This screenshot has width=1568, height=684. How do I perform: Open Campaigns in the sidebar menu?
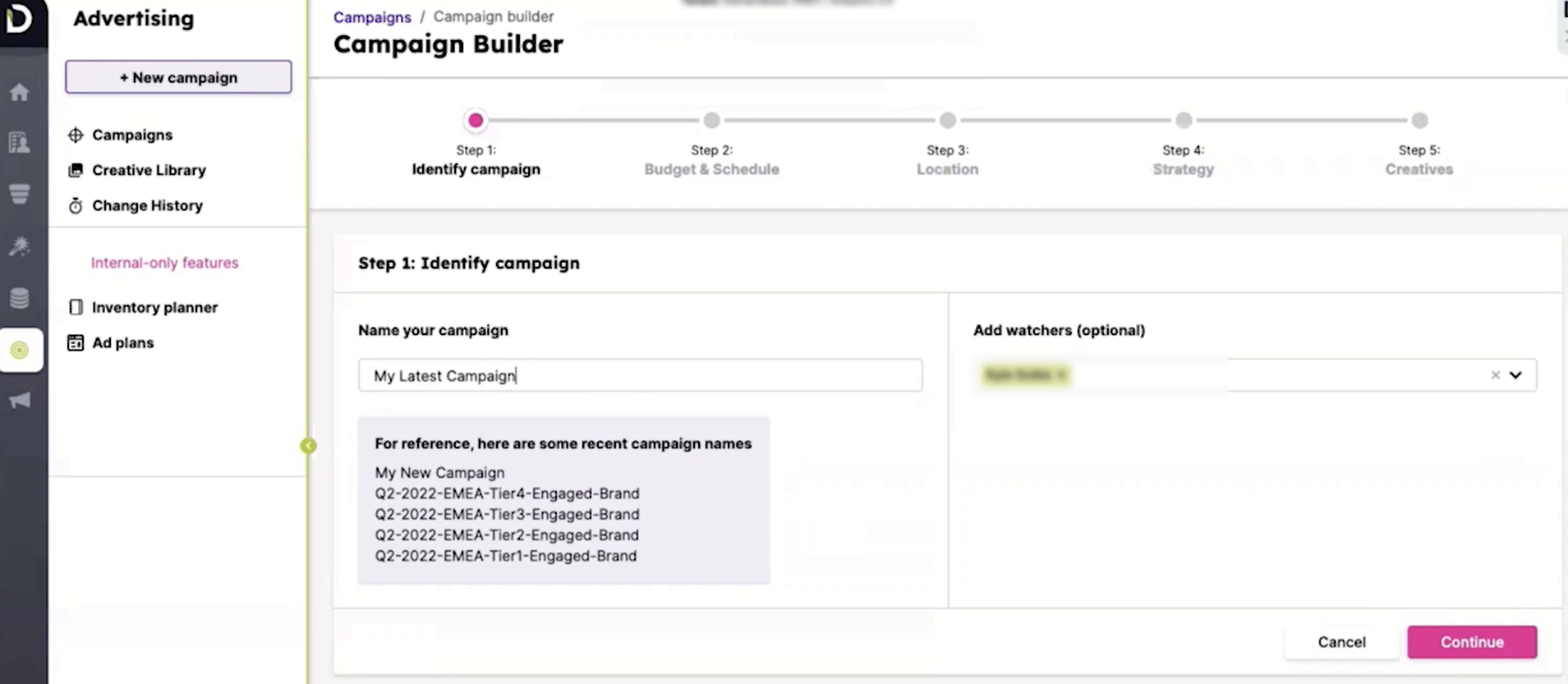[x=132, y=135]
